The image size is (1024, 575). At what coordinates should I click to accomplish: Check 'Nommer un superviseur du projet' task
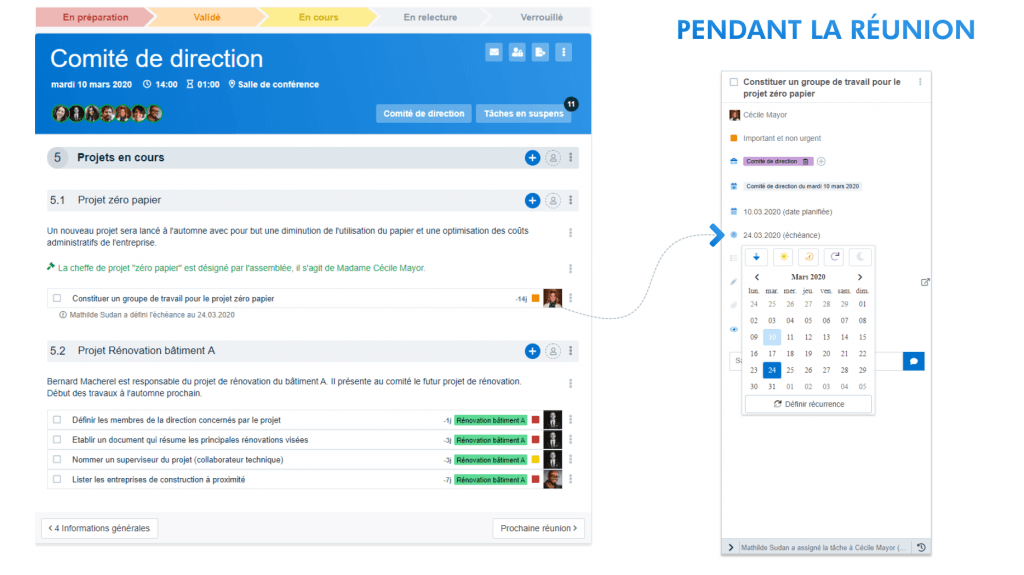coord(57,459)
